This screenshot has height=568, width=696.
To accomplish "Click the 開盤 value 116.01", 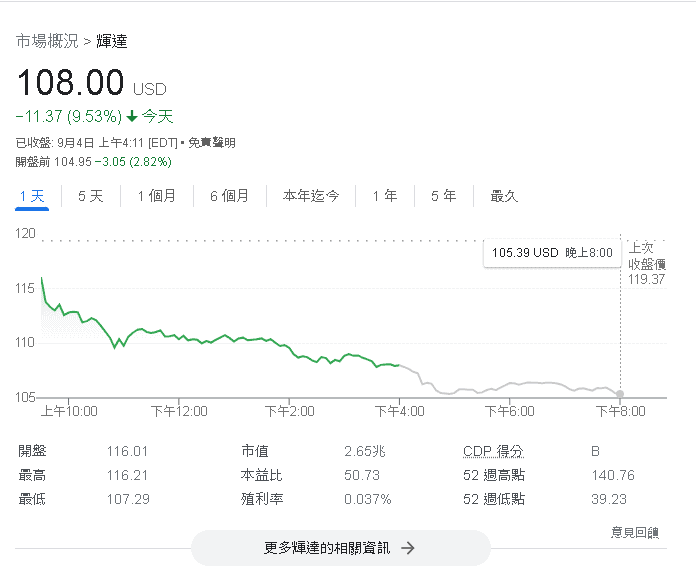I will pyautogui.click(x=127, y=451).
